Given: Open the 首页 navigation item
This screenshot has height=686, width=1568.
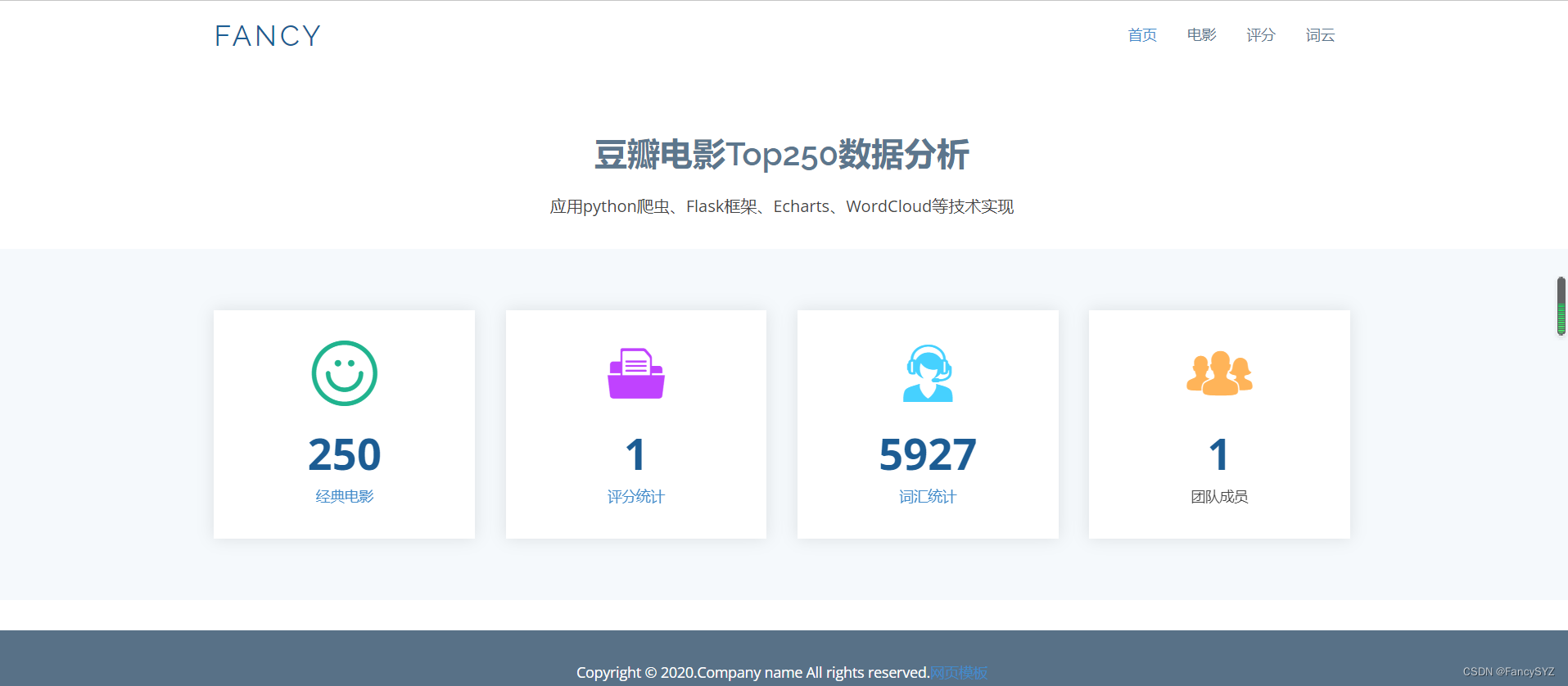Looking at the screenshot, I should pos(1142,35).
